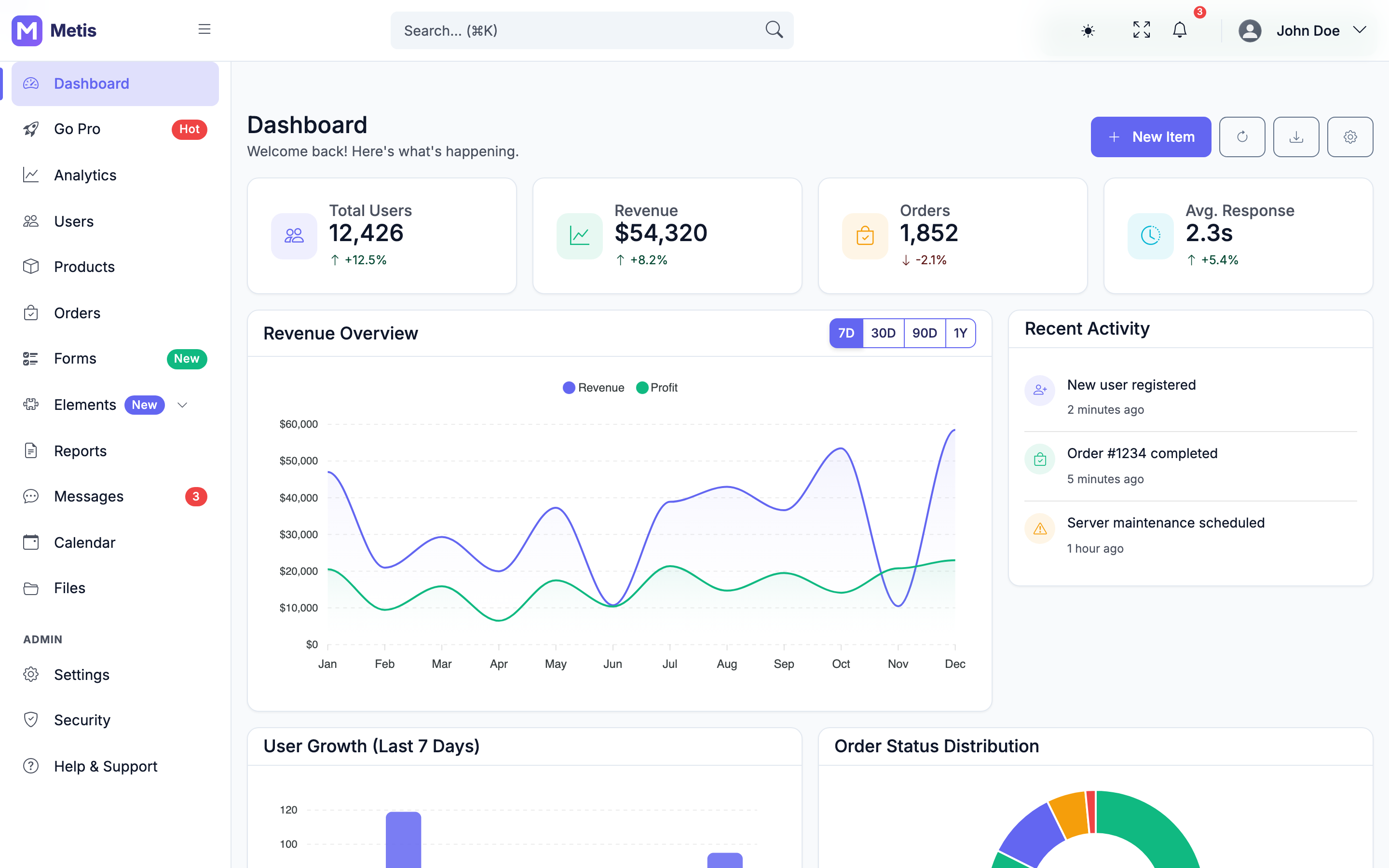Click the Metis logo icon
1389x868 pixels.
pos(27,30)
